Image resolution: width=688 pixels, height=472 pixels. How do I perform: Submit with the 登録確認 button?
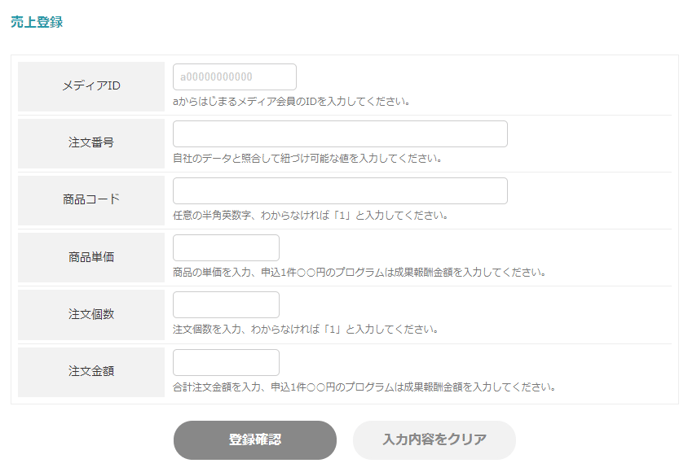255,440
